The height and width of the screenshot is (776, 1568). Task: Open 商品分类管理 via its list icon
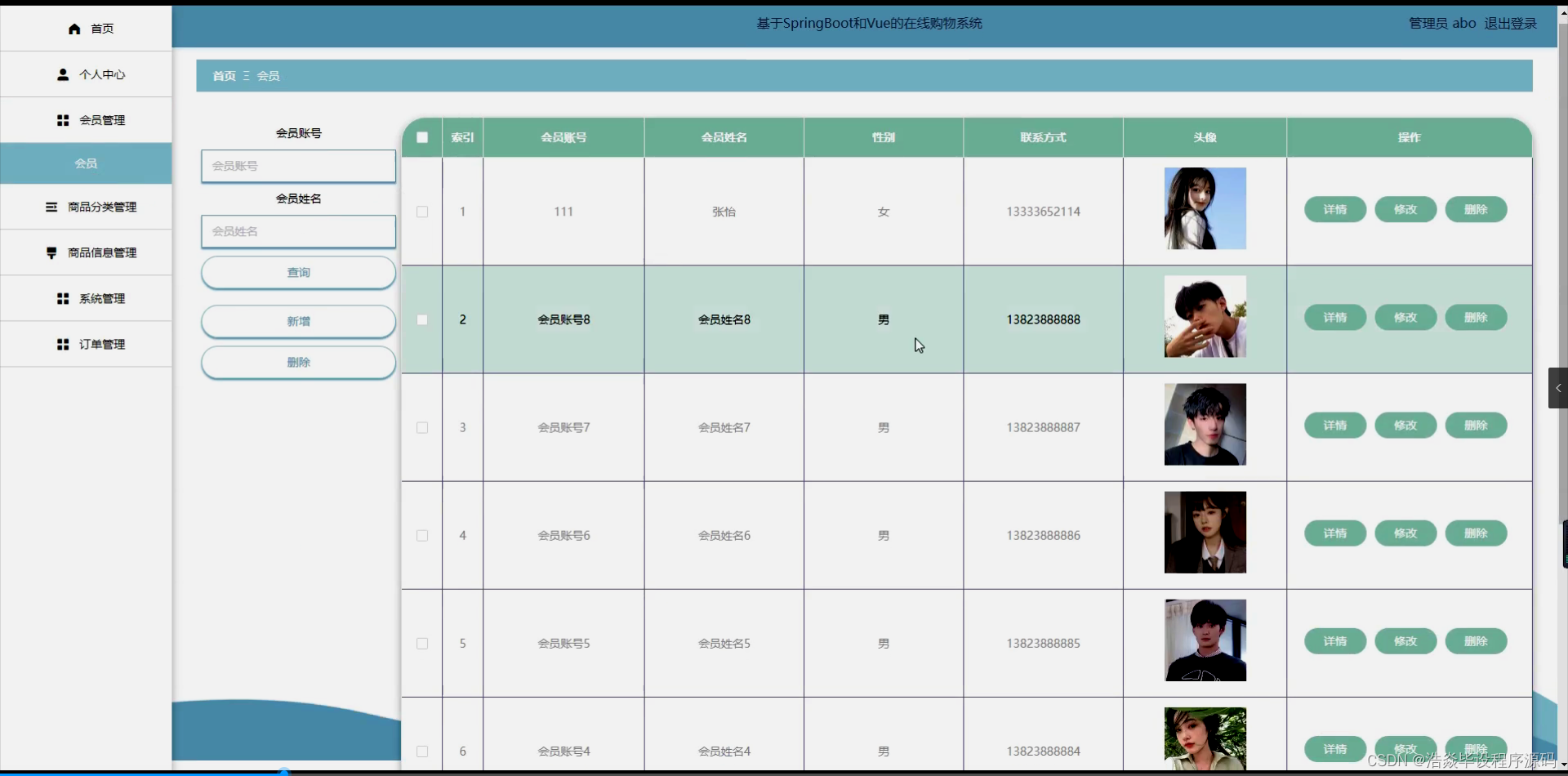click(x=51, y=207)
